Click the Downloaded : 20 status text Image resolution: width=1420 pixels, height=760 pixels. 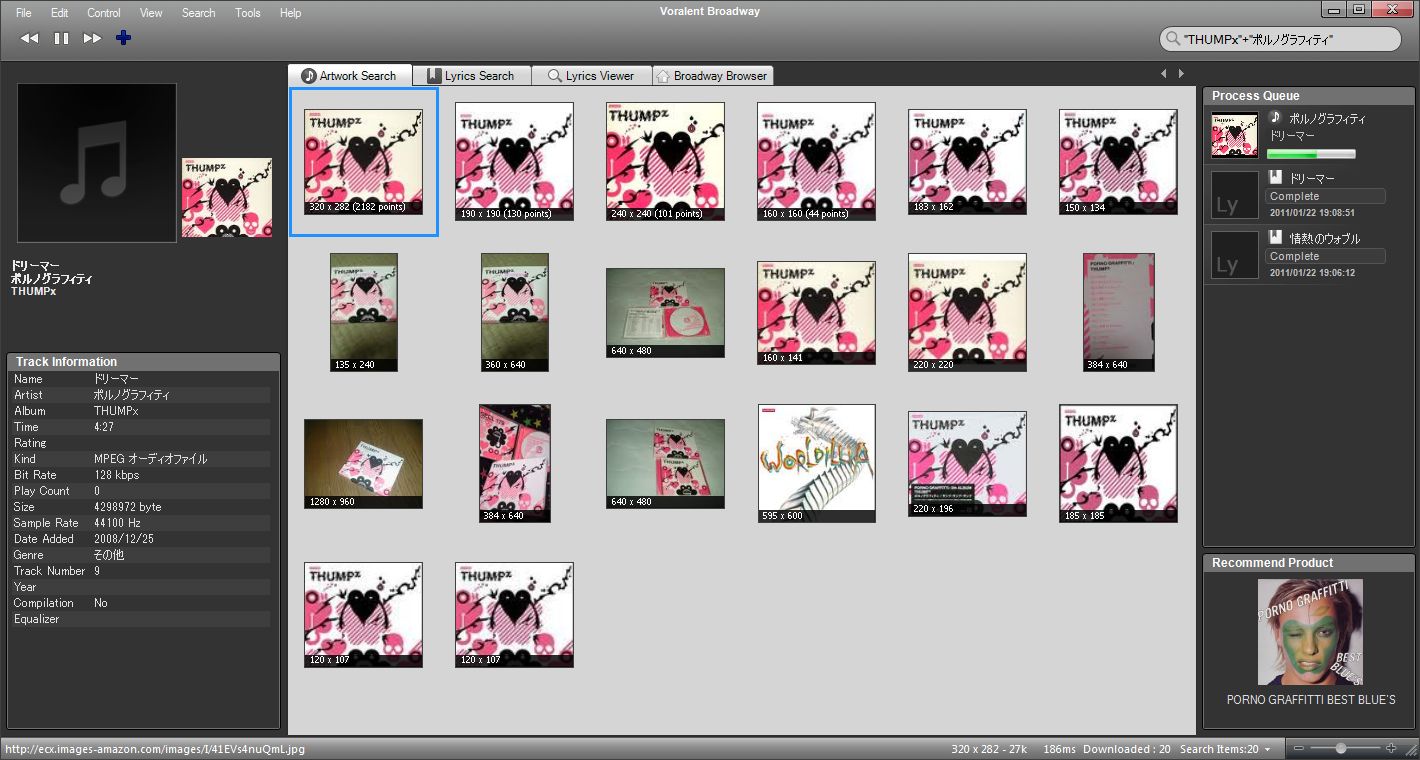pos(1127,749)
